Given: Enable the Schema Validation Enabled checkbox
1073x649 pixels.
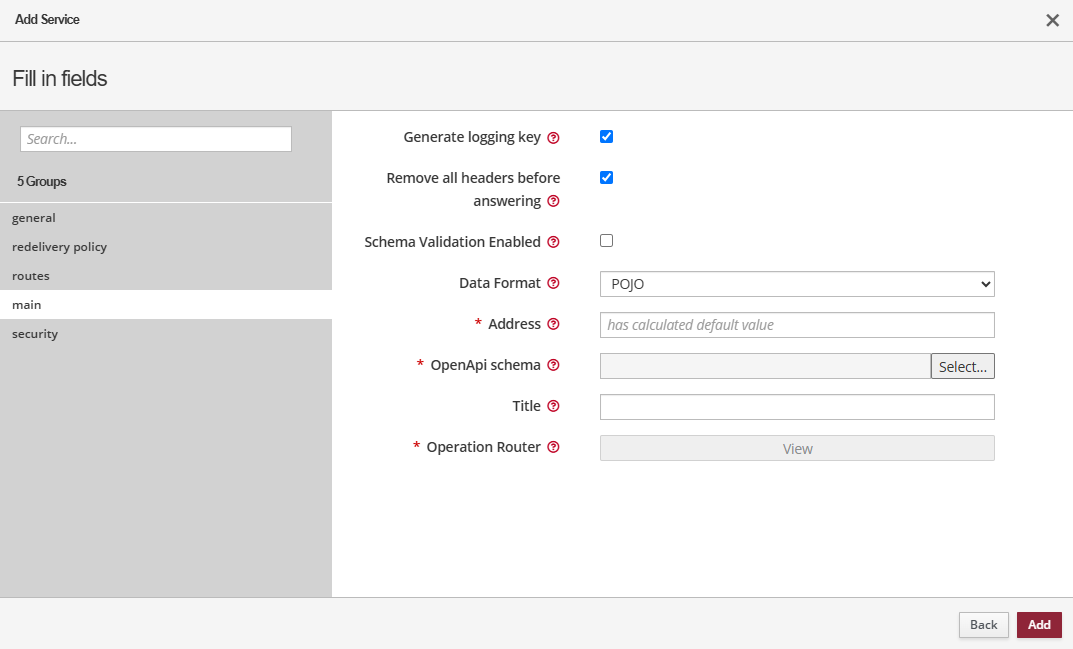Looking at the screenshot, I should tap(606, 241).
